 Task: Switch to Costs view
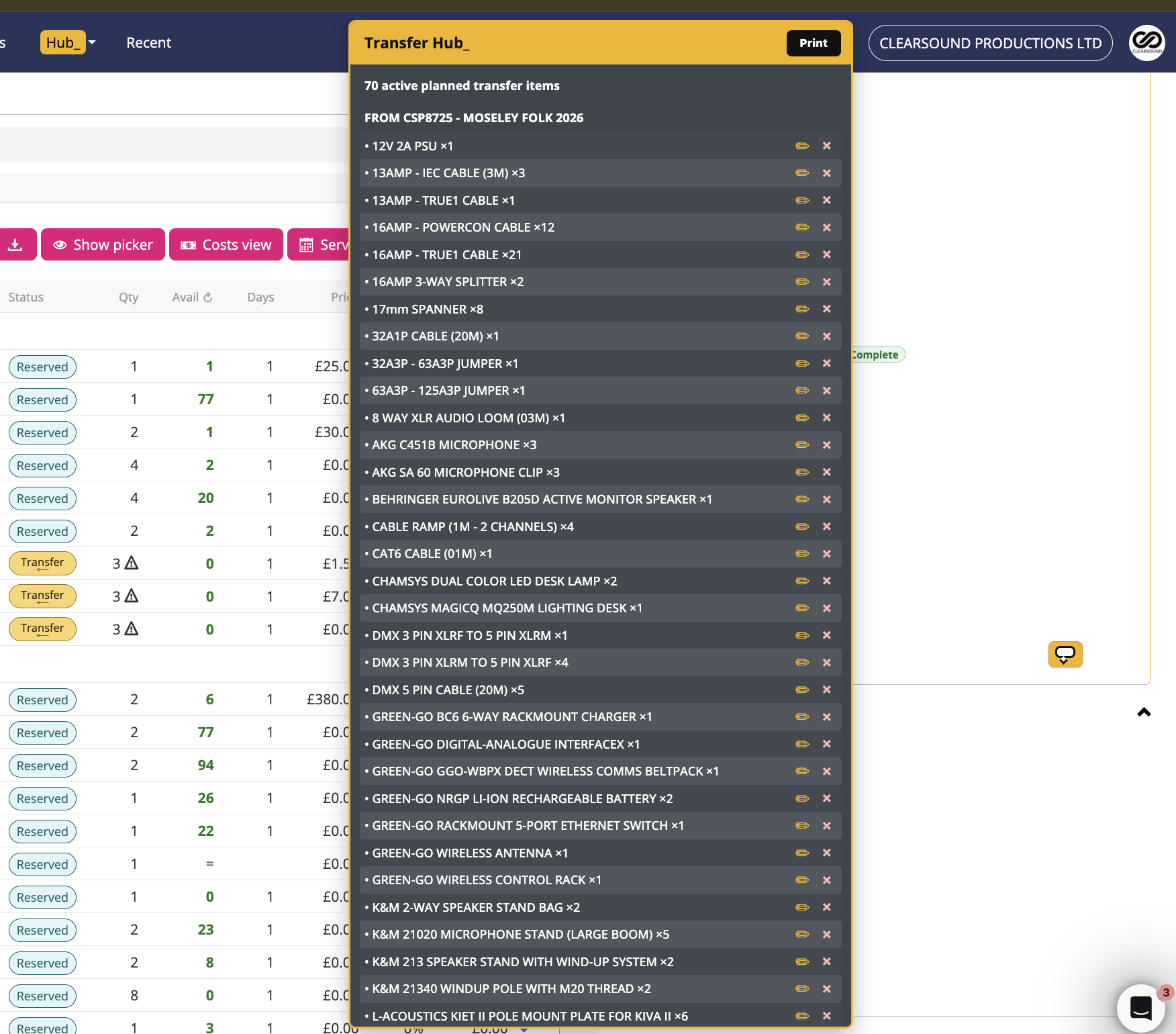[226, 244]
